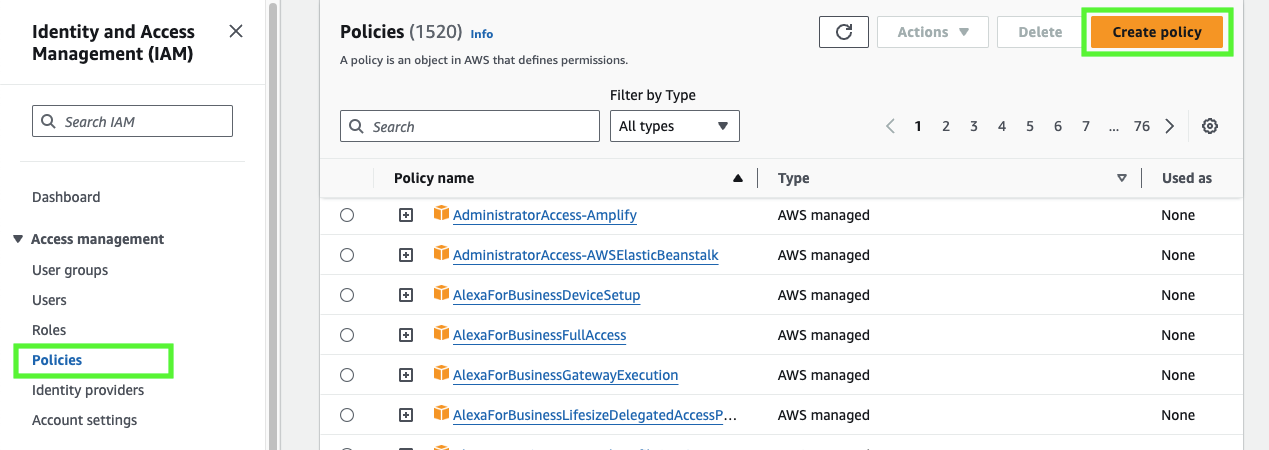Select the AlexaForBusinessDeviceSetup radio button
The width and height of the screenshot is (1269, 450).
tap(347, 295)
